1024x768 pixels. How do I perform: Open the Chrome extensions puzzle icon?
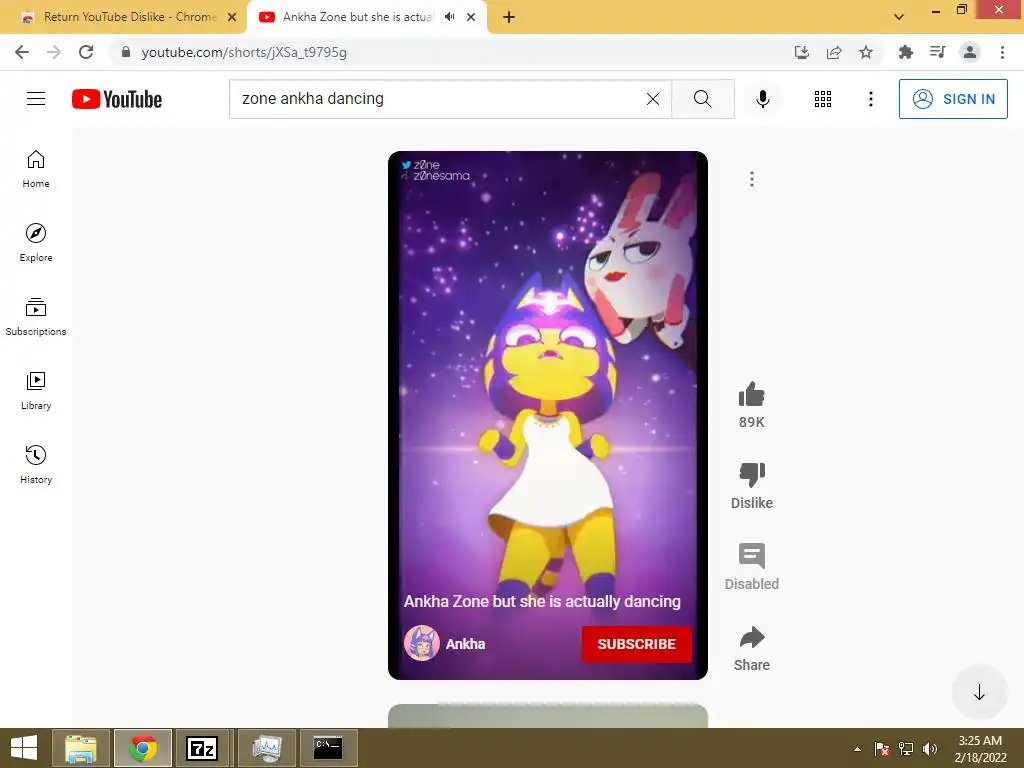coord(905,52)
